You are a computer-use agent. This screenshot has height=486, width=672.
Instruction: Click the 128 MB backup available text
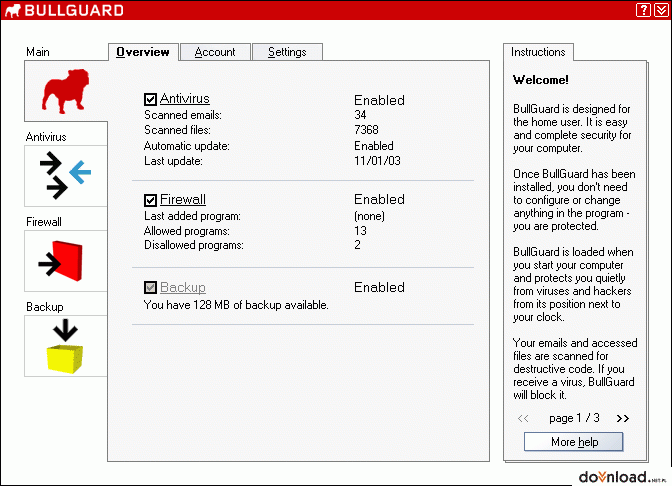pyautogui.click(x=236, y=305)
